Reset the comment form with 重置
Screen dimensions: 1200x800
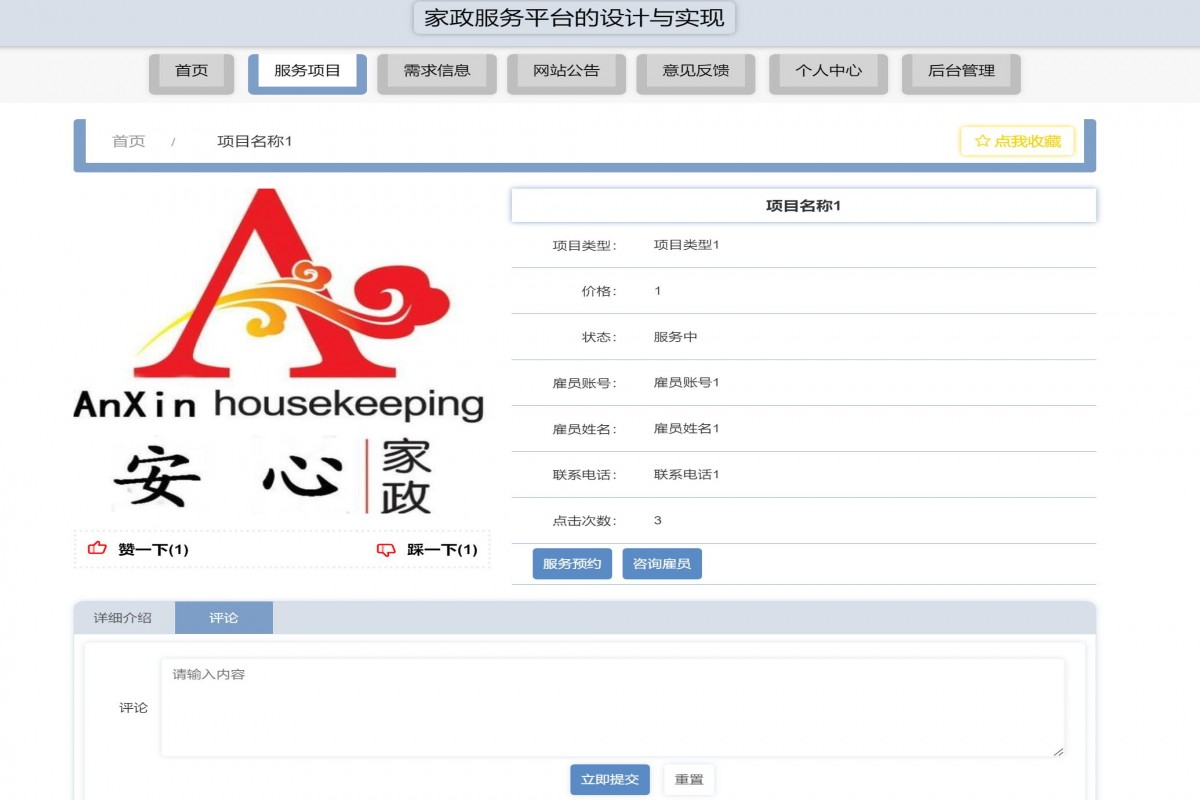click(x=689, y=780)
